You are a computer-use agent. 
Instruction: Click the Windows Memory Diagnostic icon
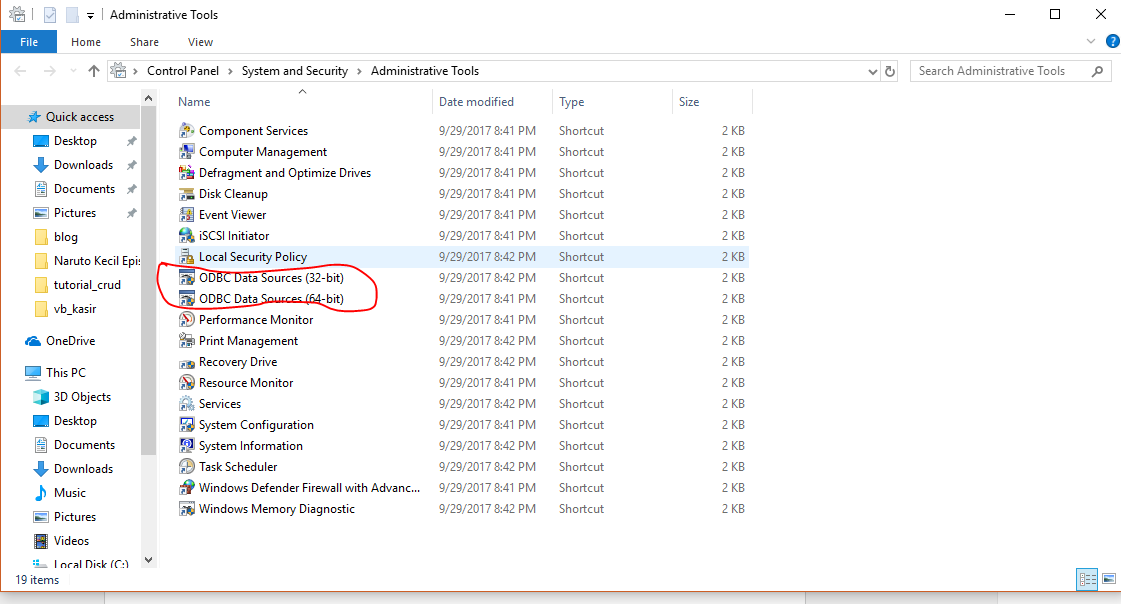[x=187, y=508]
